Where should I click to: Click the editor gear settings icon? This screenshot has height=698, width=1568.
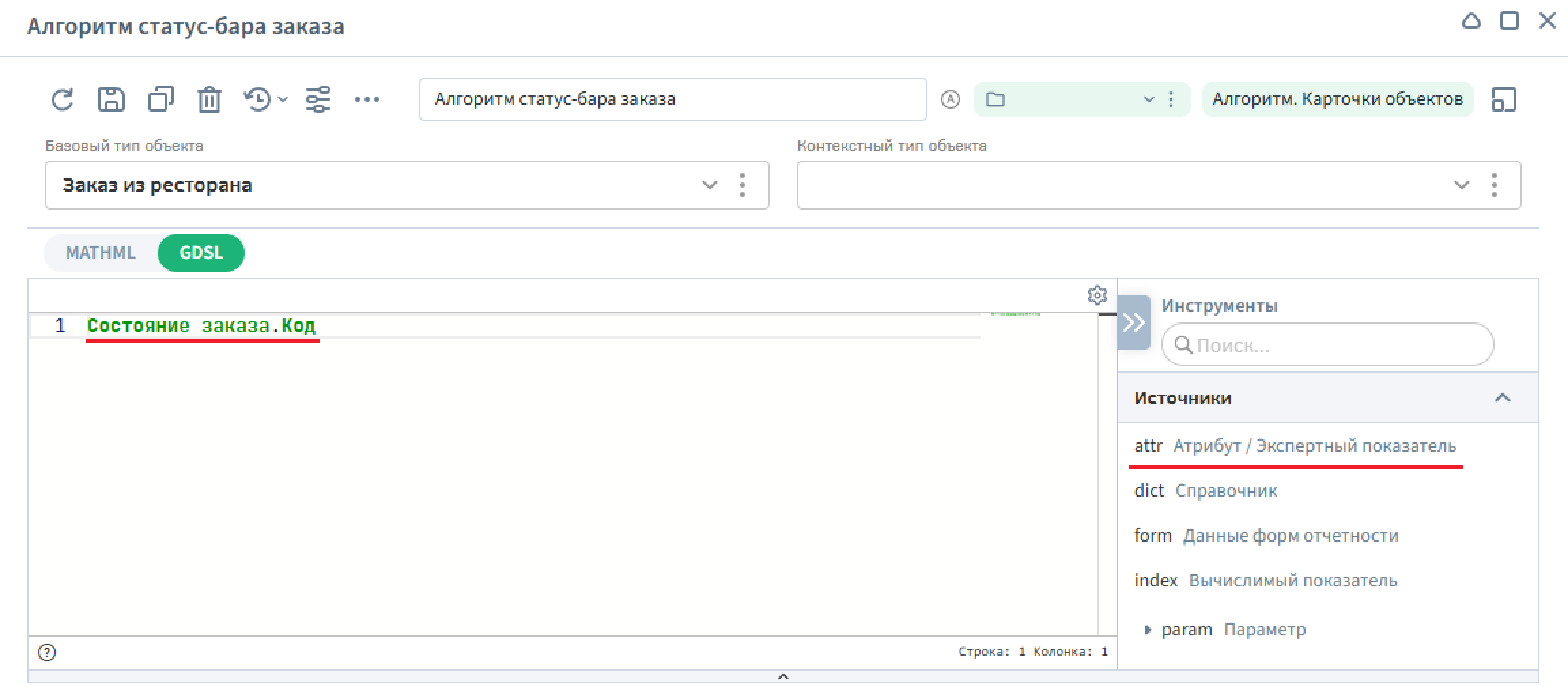coord(1097,295)
